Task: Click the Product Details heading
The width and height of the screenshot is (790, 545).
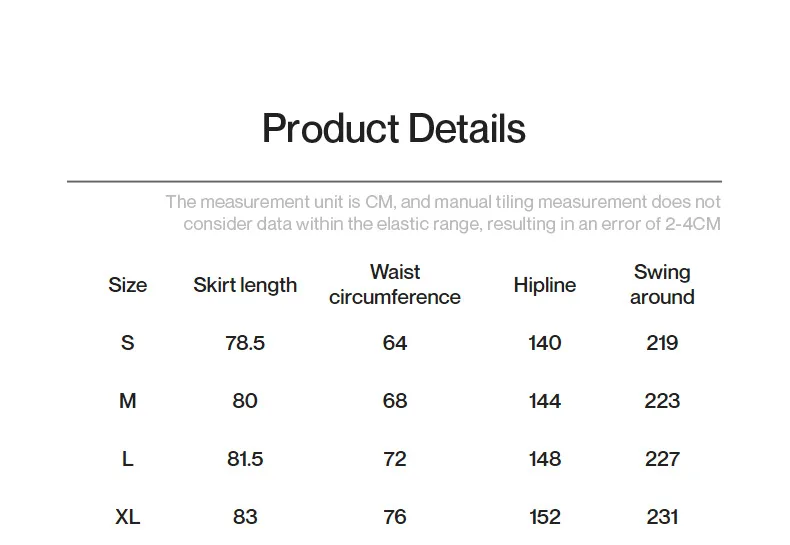Action: point(394,129)
